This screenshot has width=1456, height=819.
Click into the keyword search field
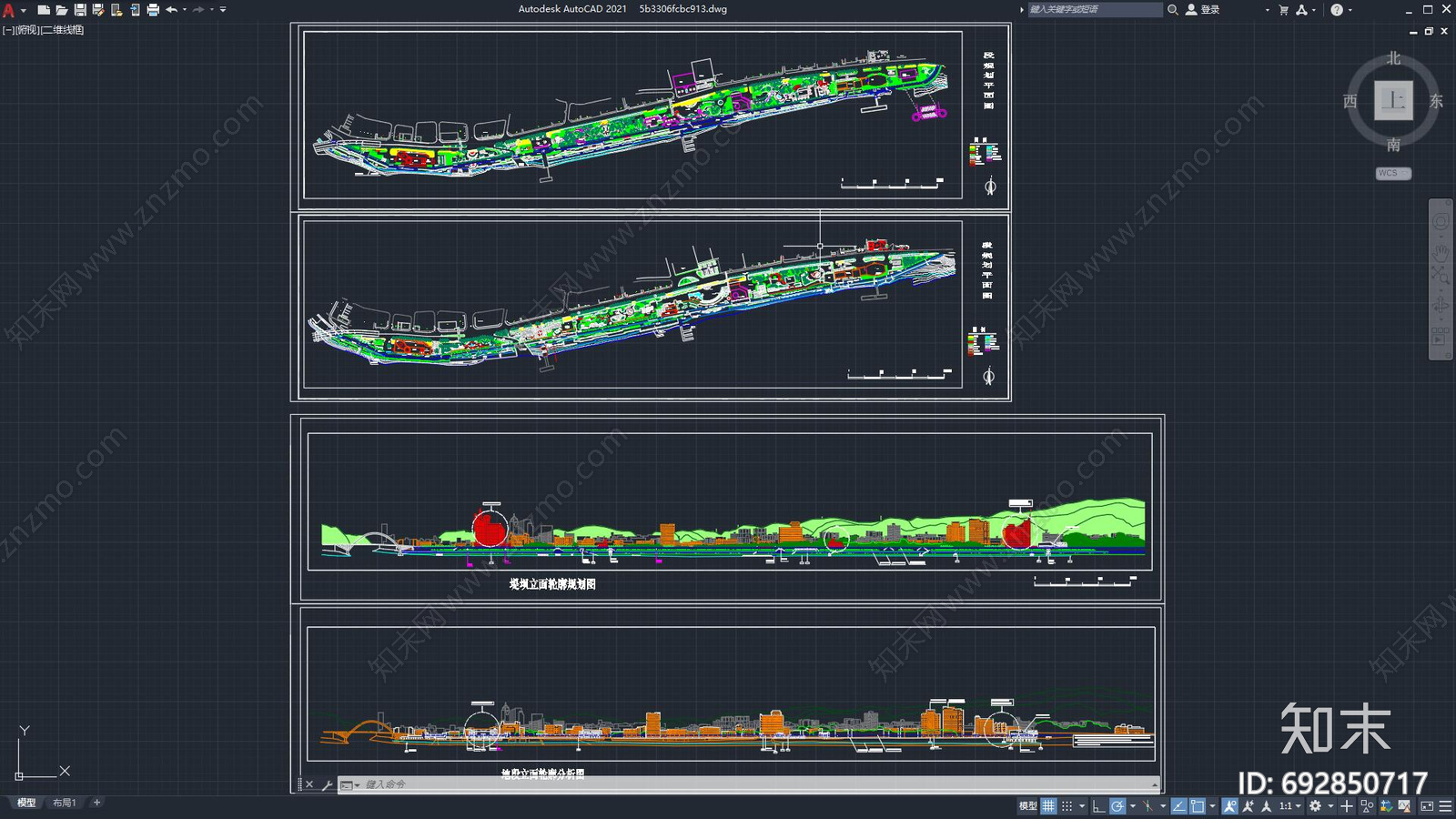pos(1095,9)
